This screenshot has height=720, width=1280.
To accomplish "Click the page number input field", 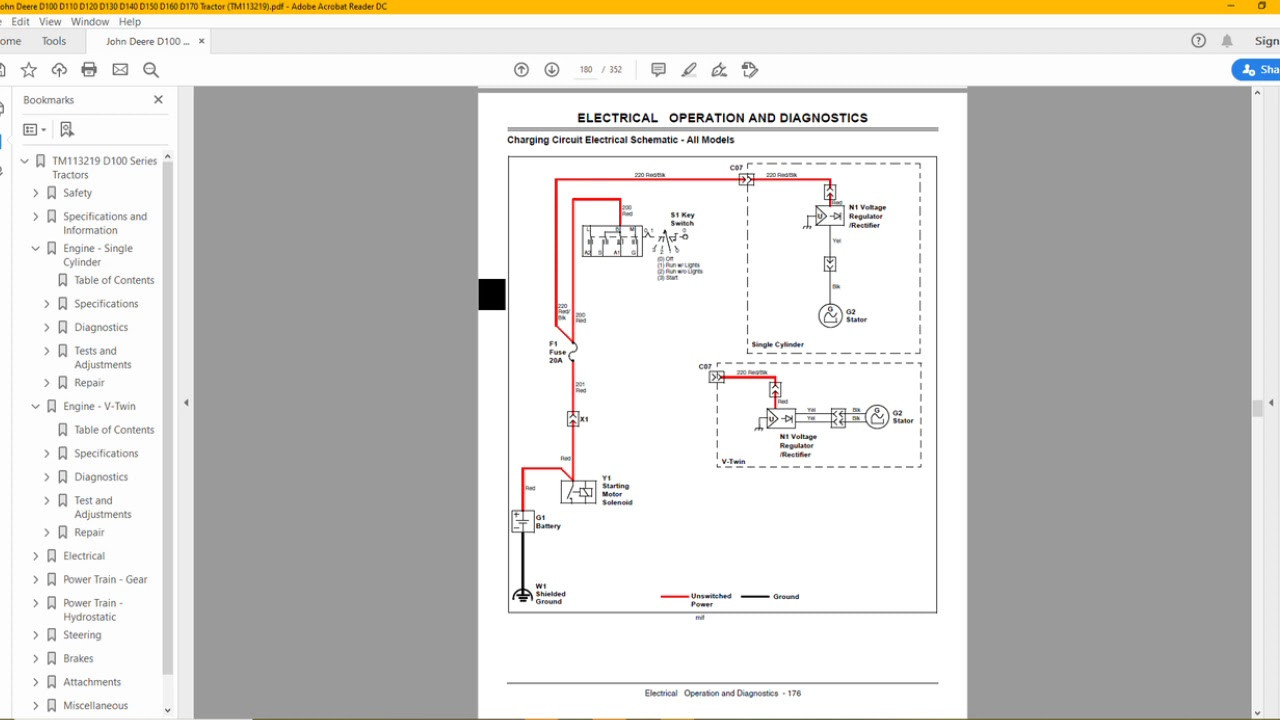I will point(585,70).
